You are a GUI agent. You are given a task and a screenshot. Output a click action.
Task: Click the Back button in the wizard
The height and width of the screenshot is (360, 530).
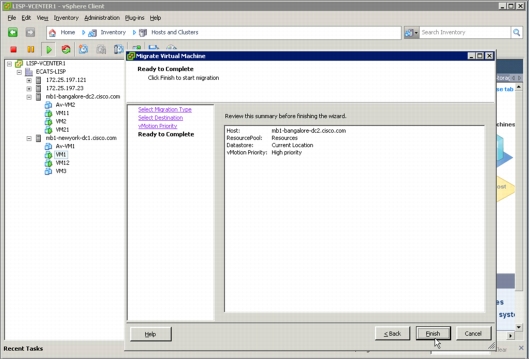tap(392, 334)
